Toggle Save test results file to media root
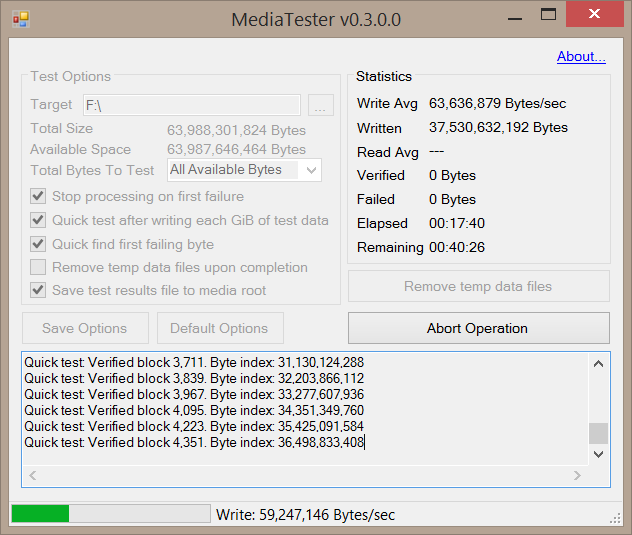This screenshot has height=535, width=632. pos(38,290)
